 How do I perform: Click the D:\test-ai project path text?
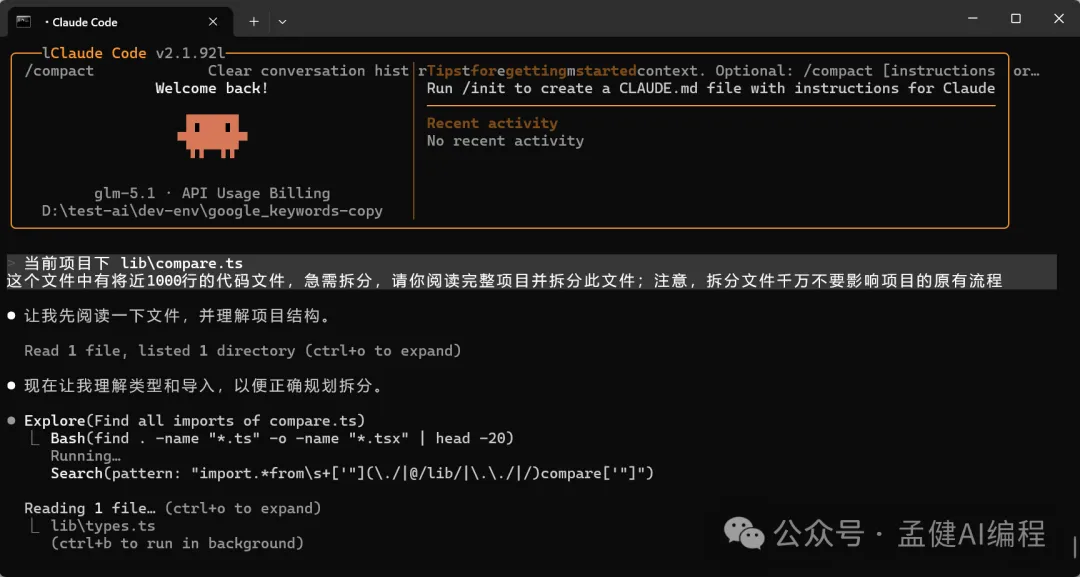[x=212, y=211]
